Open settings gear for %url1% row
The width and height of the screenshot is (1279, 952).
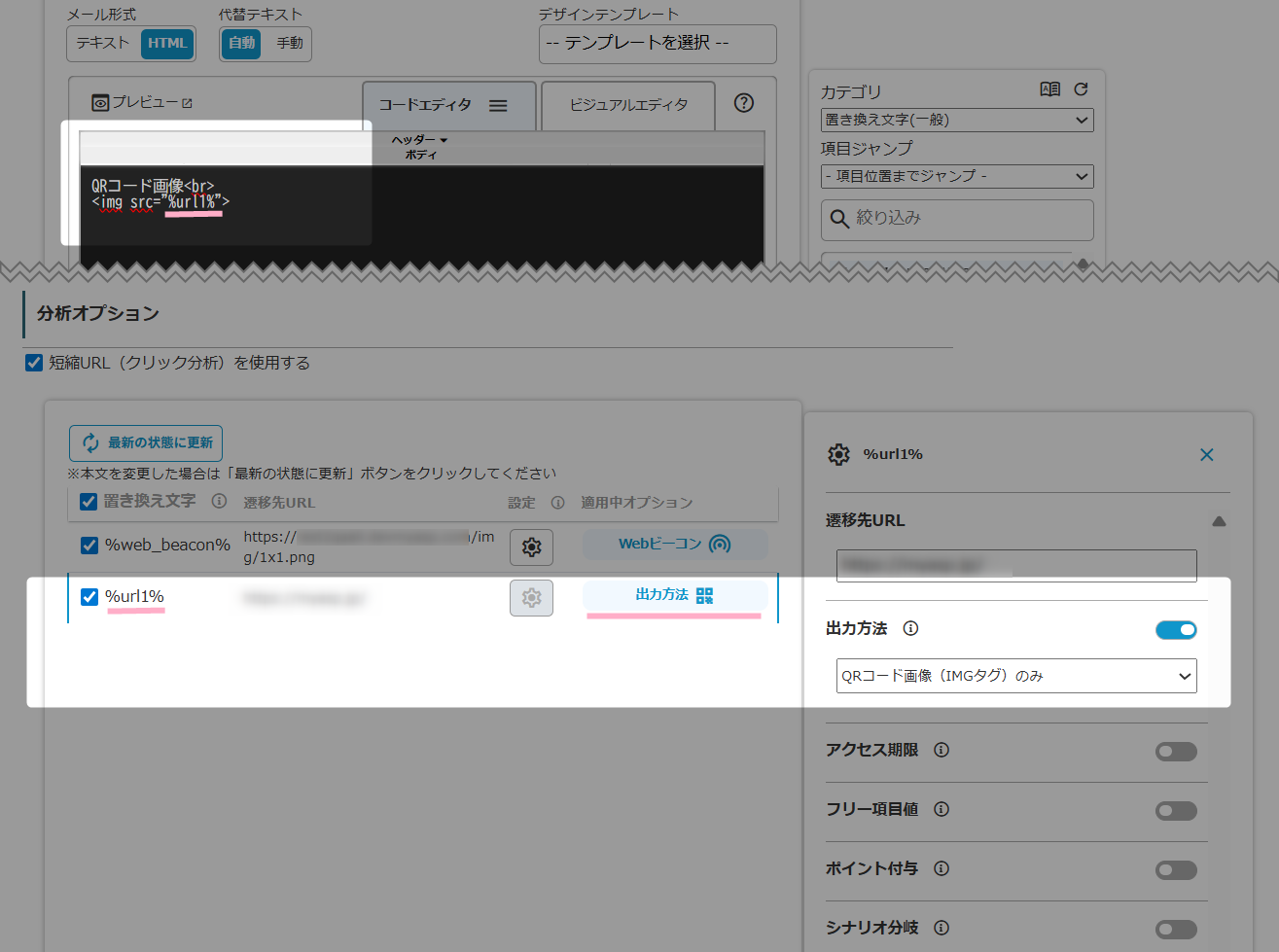click(531, 598)
